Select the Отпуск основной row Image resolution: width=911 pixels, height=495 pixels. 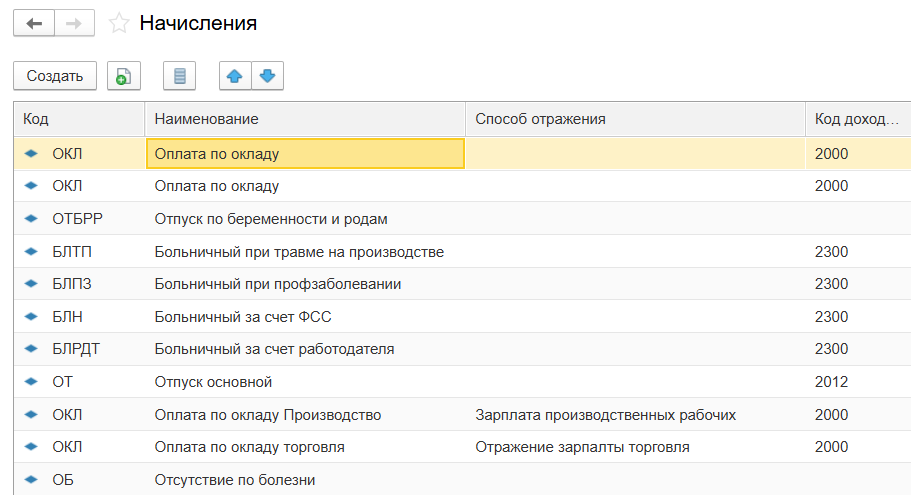(x=462, y=382)
